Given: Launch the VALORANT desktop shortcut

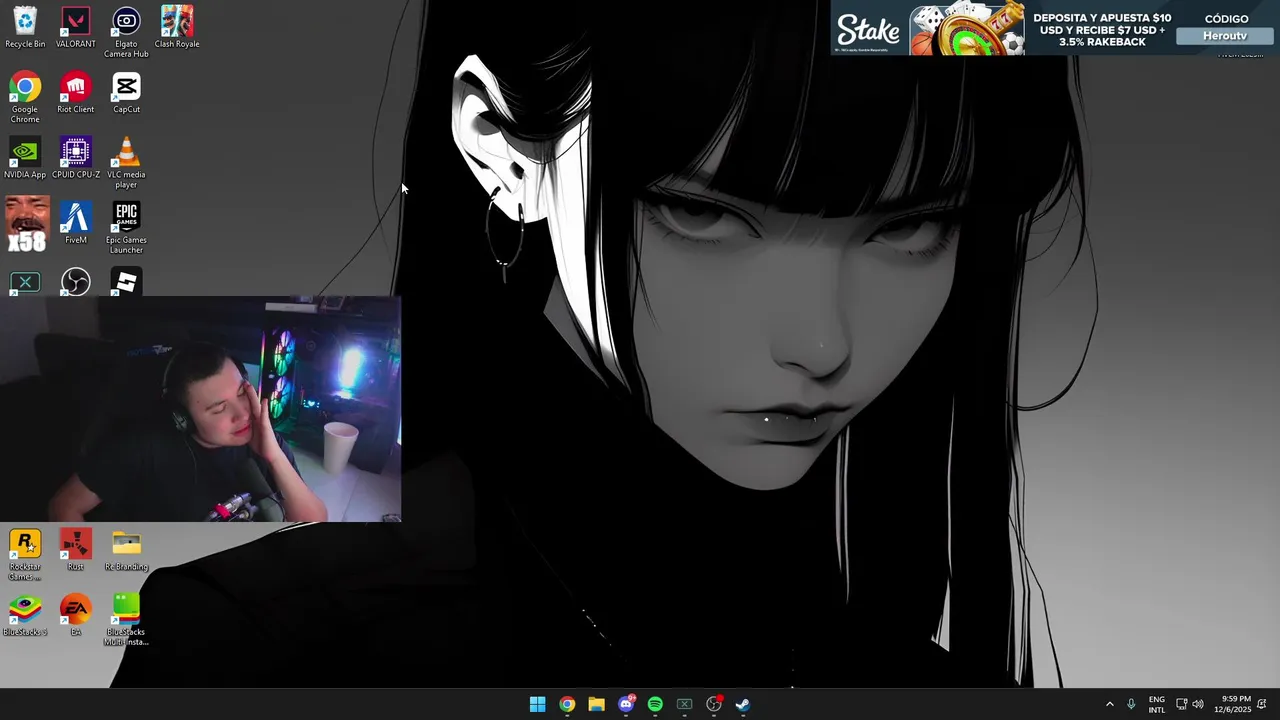Looking at the screenshot, I should pyautogui.click(x=76, y=28).
